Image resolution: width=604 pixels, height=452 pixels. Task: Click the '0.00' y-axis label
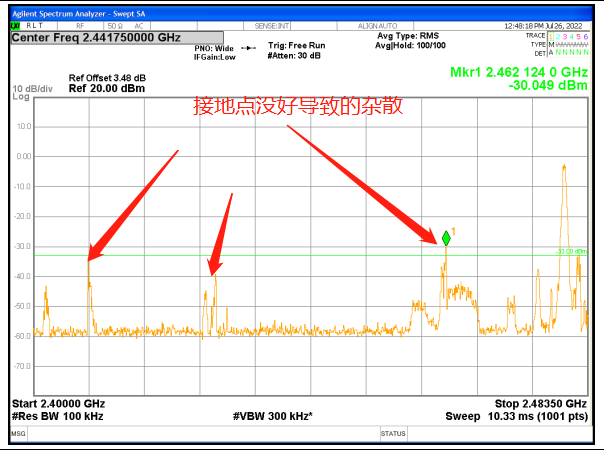24,156
